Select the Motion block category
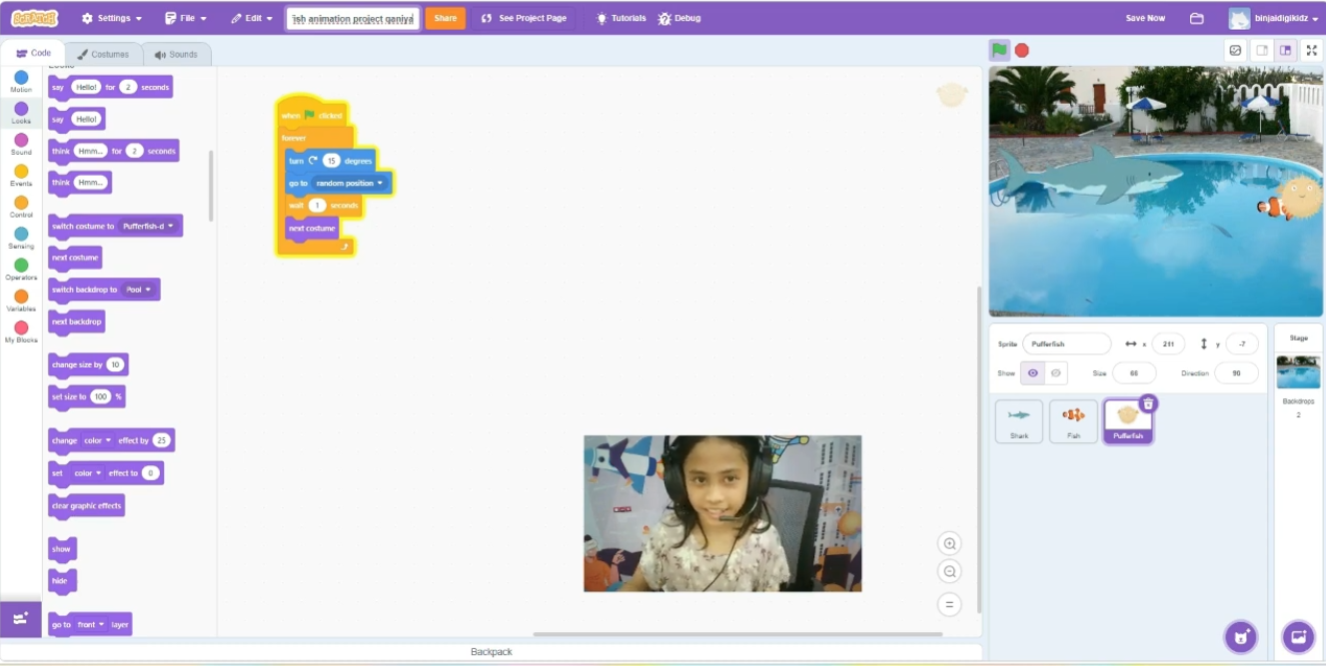 [x=21, y=82]
